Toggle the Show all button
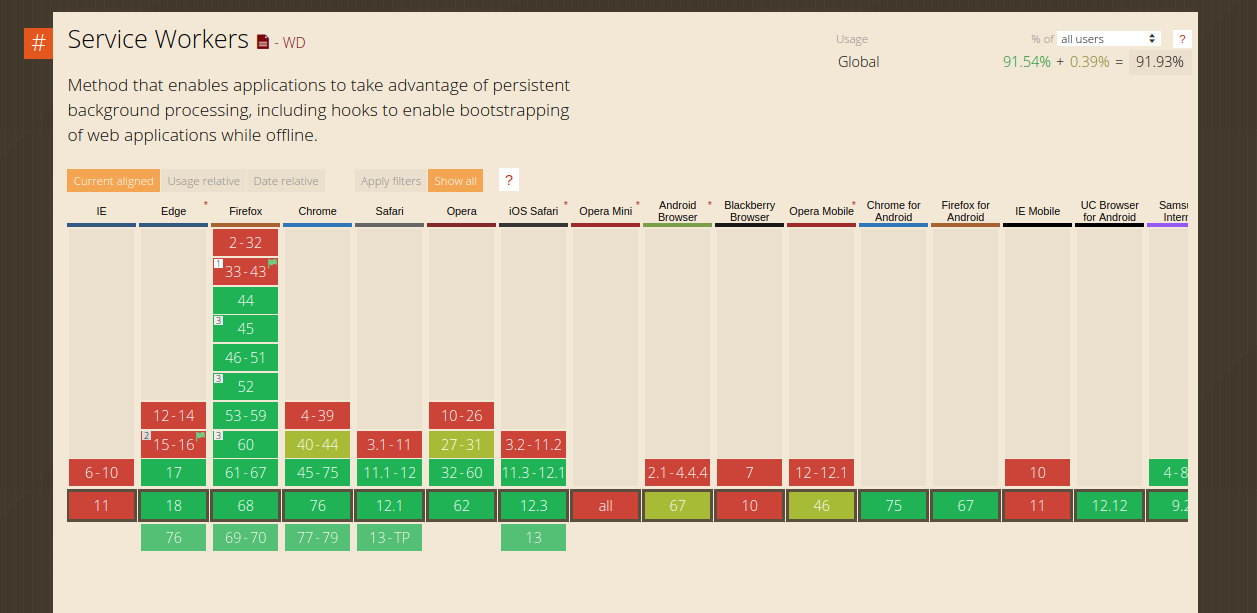Image resolution: width=1257 pixels, height=613 pixels. (x=456, y=181)
